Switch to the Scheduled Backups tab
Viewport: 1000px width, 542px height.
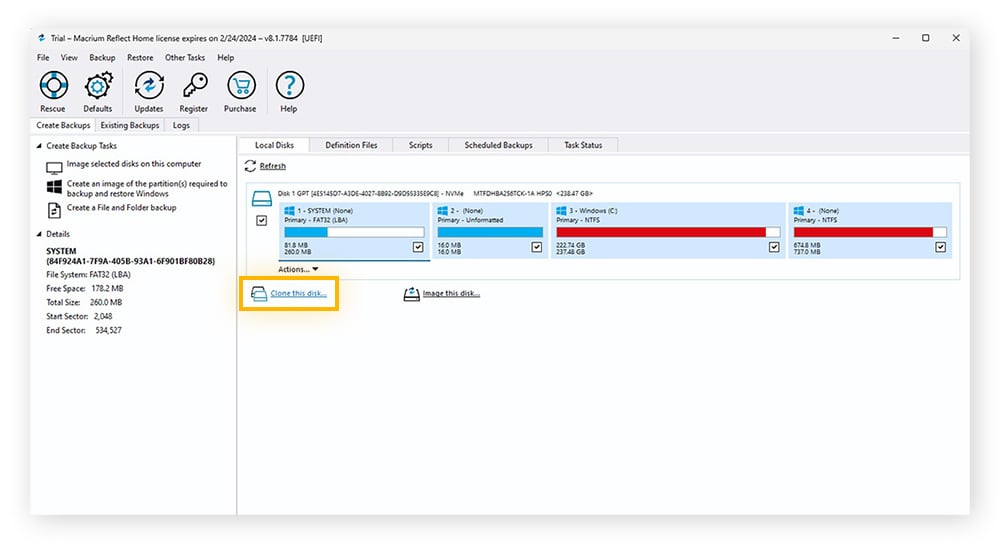(498, 145)
